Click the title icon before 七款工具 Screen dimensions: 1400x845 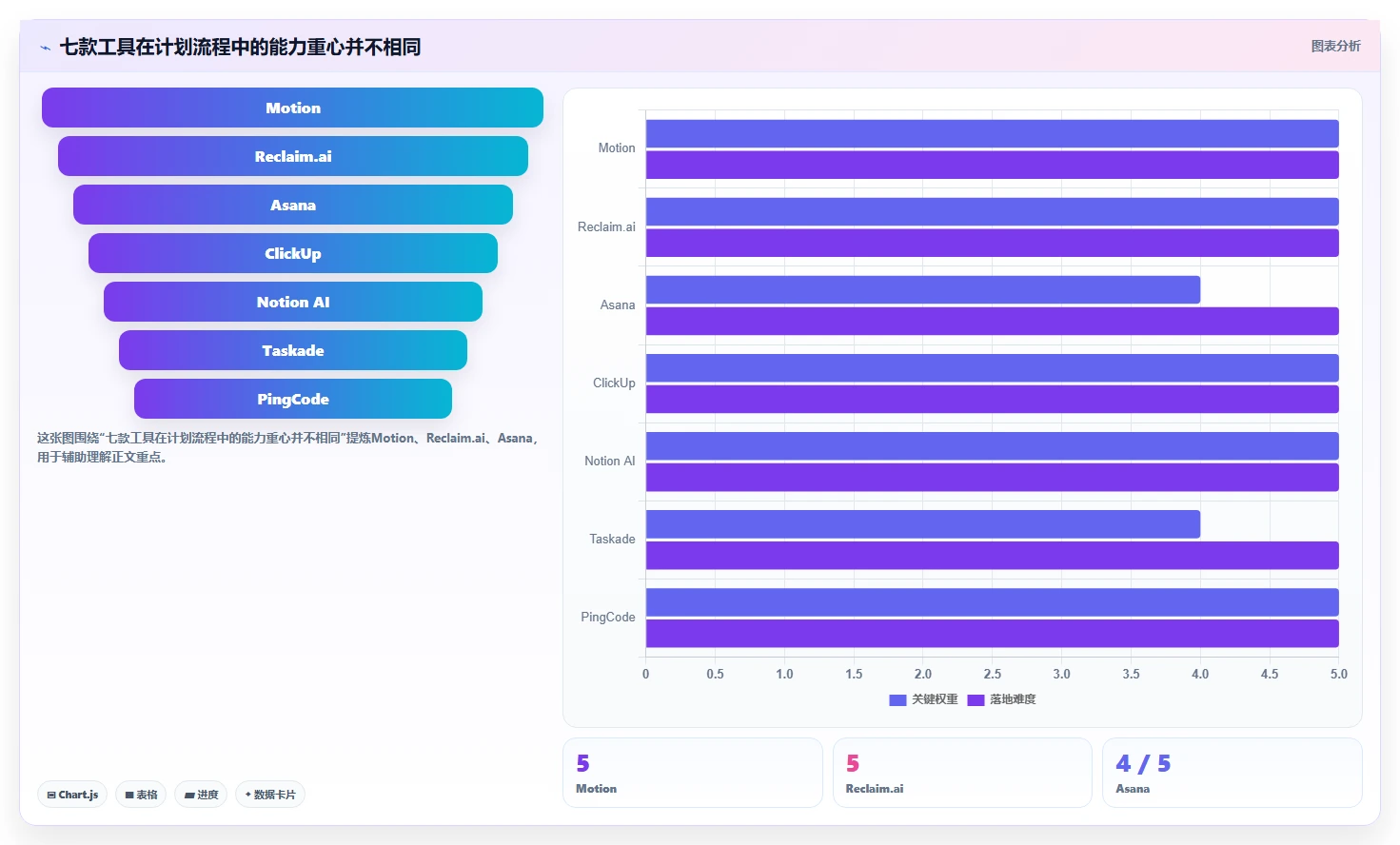[45, 48]
